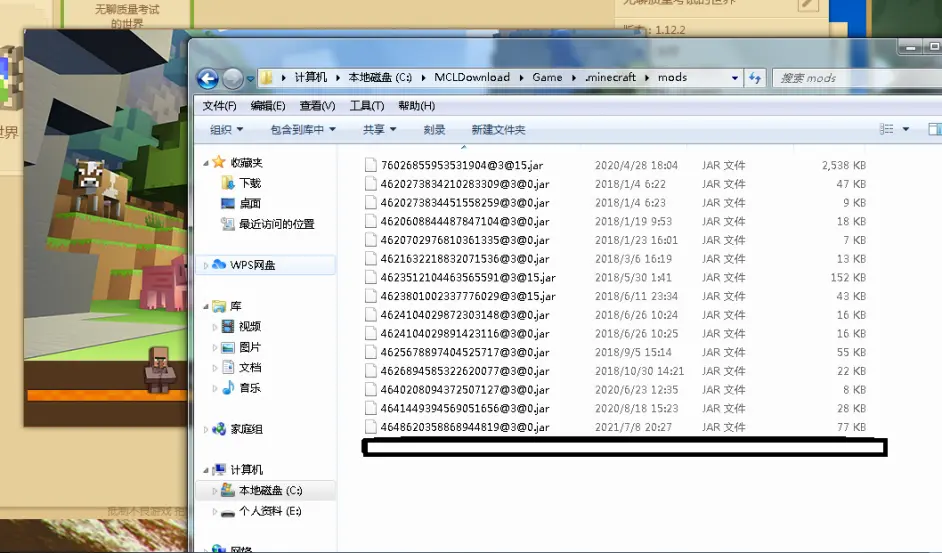Viewport: 942px width, 553px height.
Task: Open 工具(T) menu
Action: [367, 106]
